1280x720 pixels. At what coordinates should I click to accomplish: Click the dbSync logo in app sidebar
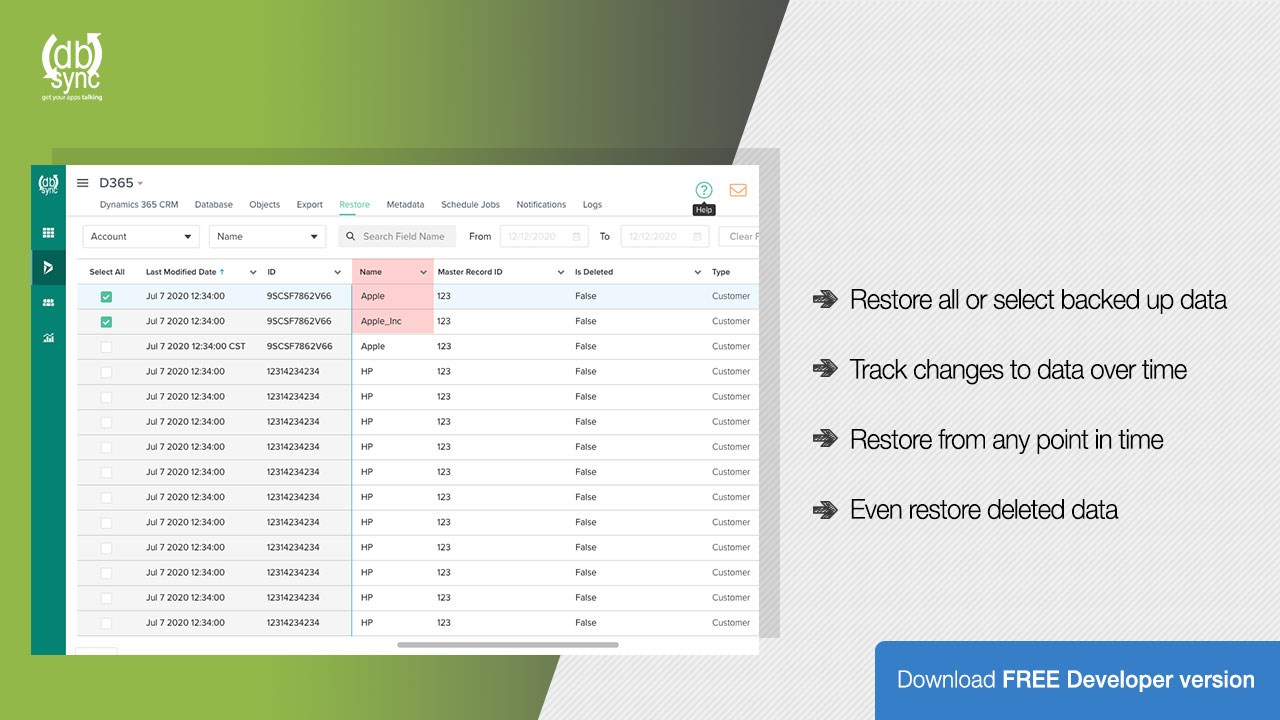click(x=48, y=184)
